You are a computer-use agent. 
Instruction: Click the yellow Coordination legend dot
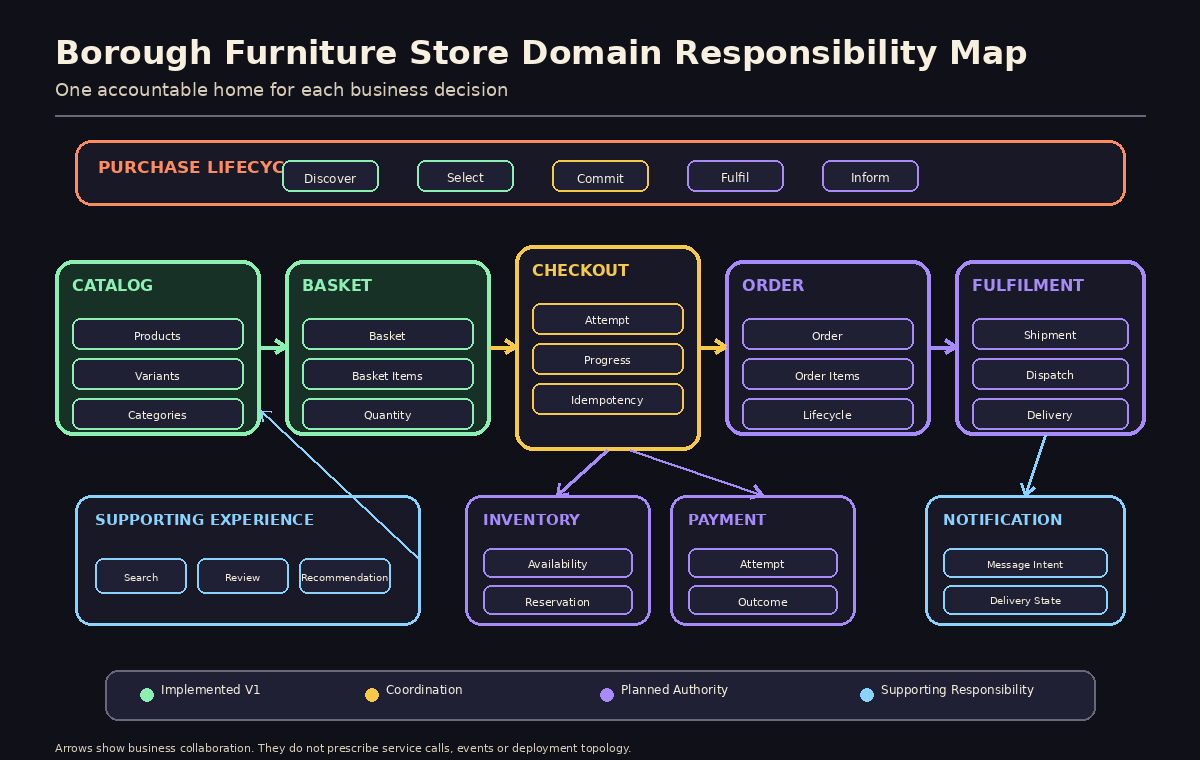tap(372, 695)
